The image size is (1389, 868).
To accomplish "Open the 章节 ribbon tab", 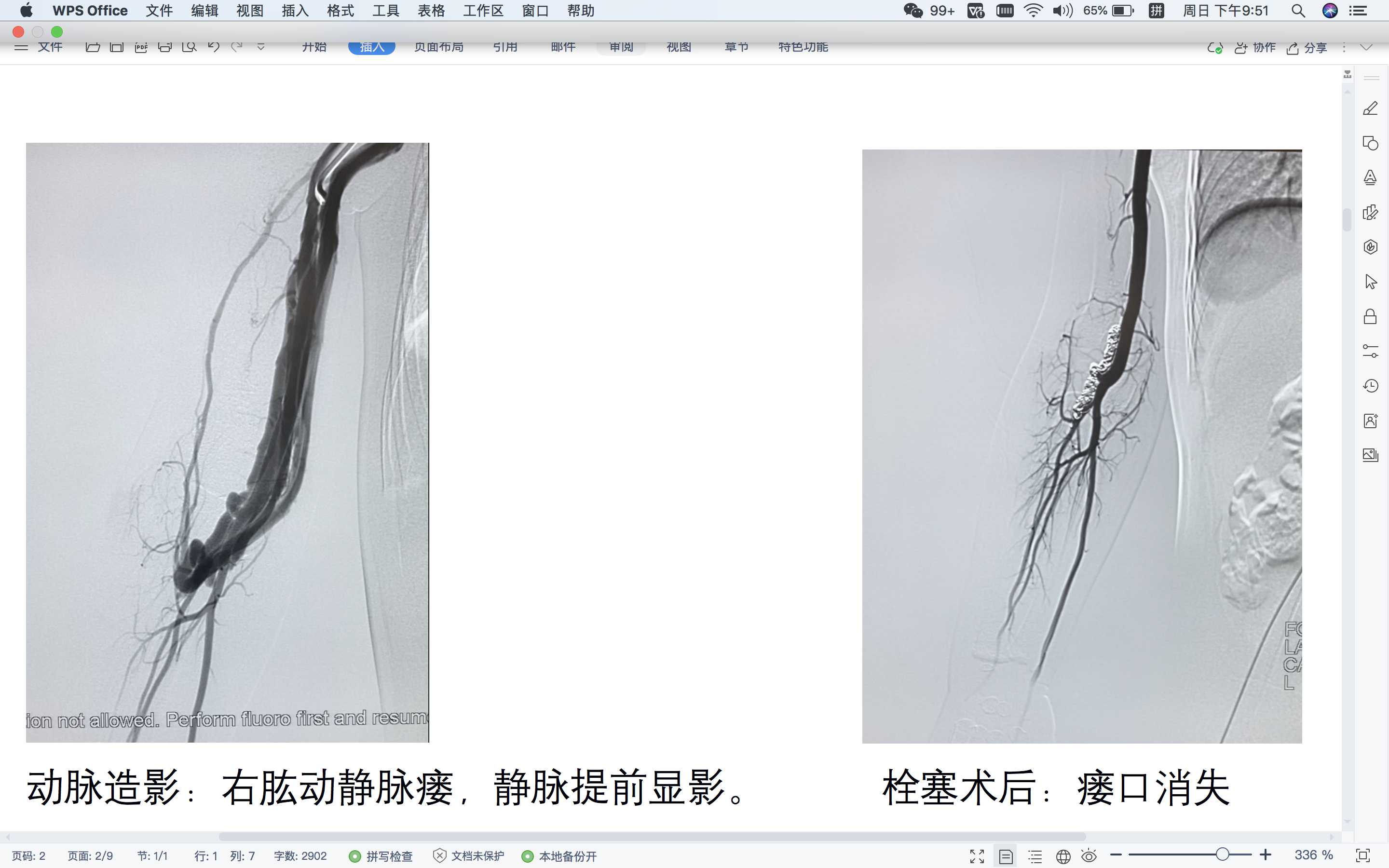I will point(736,47).
